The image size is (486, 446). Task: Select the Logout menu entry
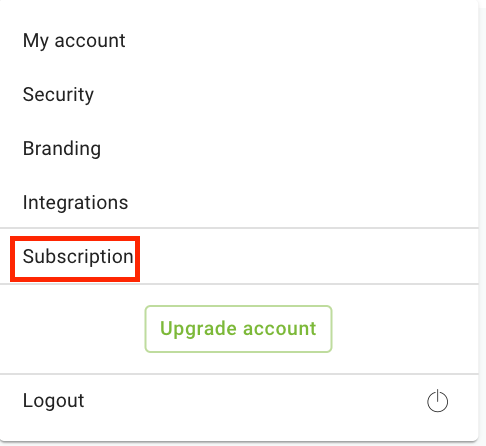[x=239, y=401]
